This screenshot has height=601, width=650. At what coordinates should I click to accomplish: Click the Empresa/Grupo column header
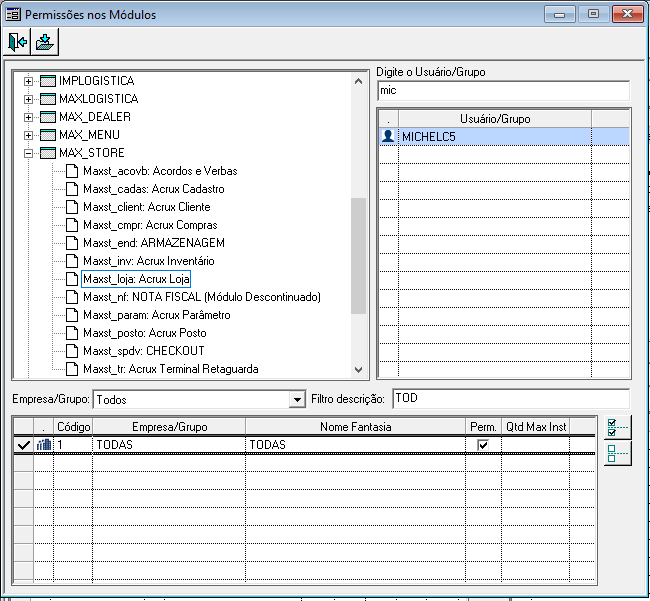click(x=169, y=427)
